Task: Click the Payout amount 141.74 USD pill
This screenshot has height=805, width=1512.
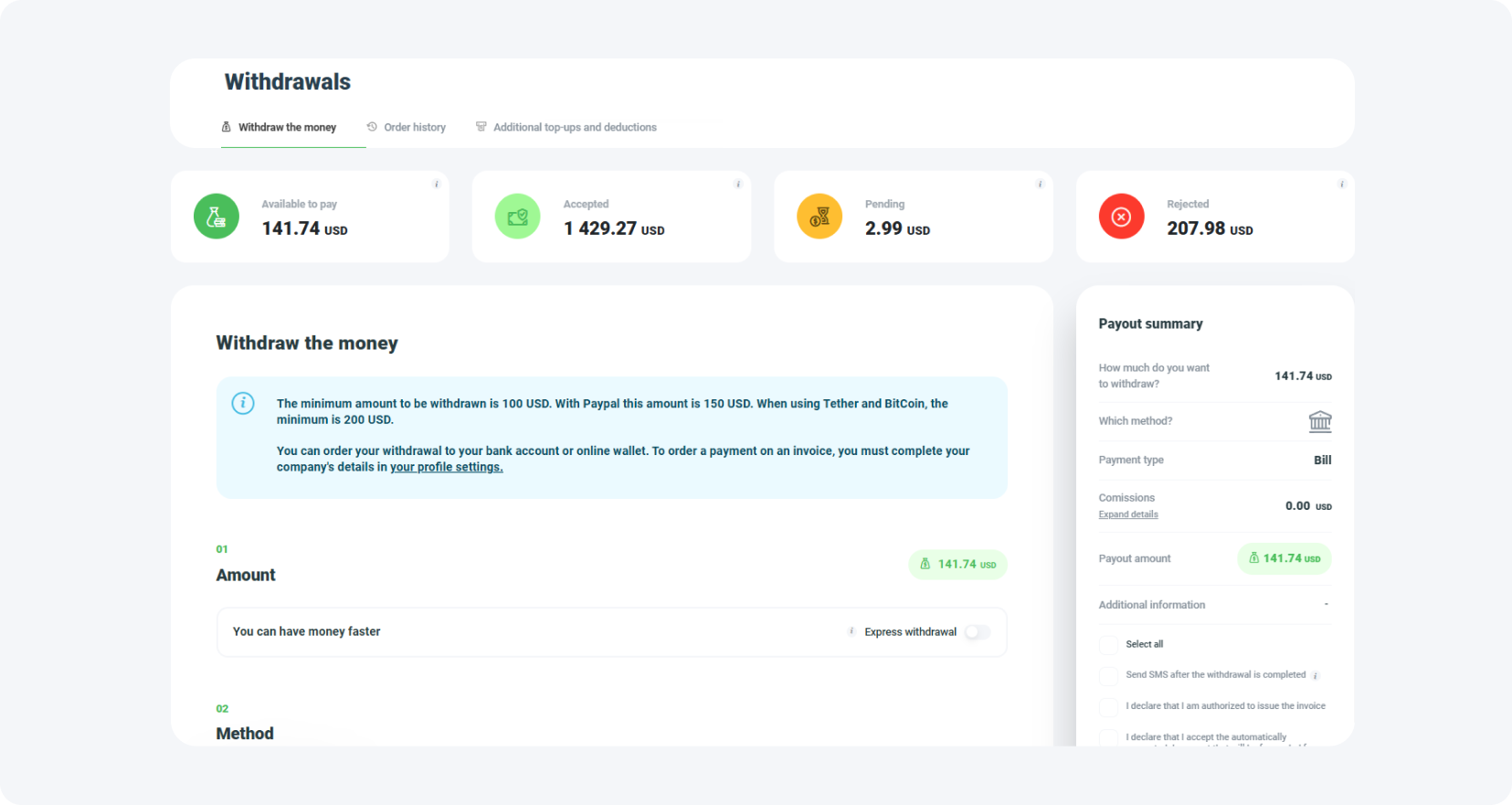Action: (1284, 558)
